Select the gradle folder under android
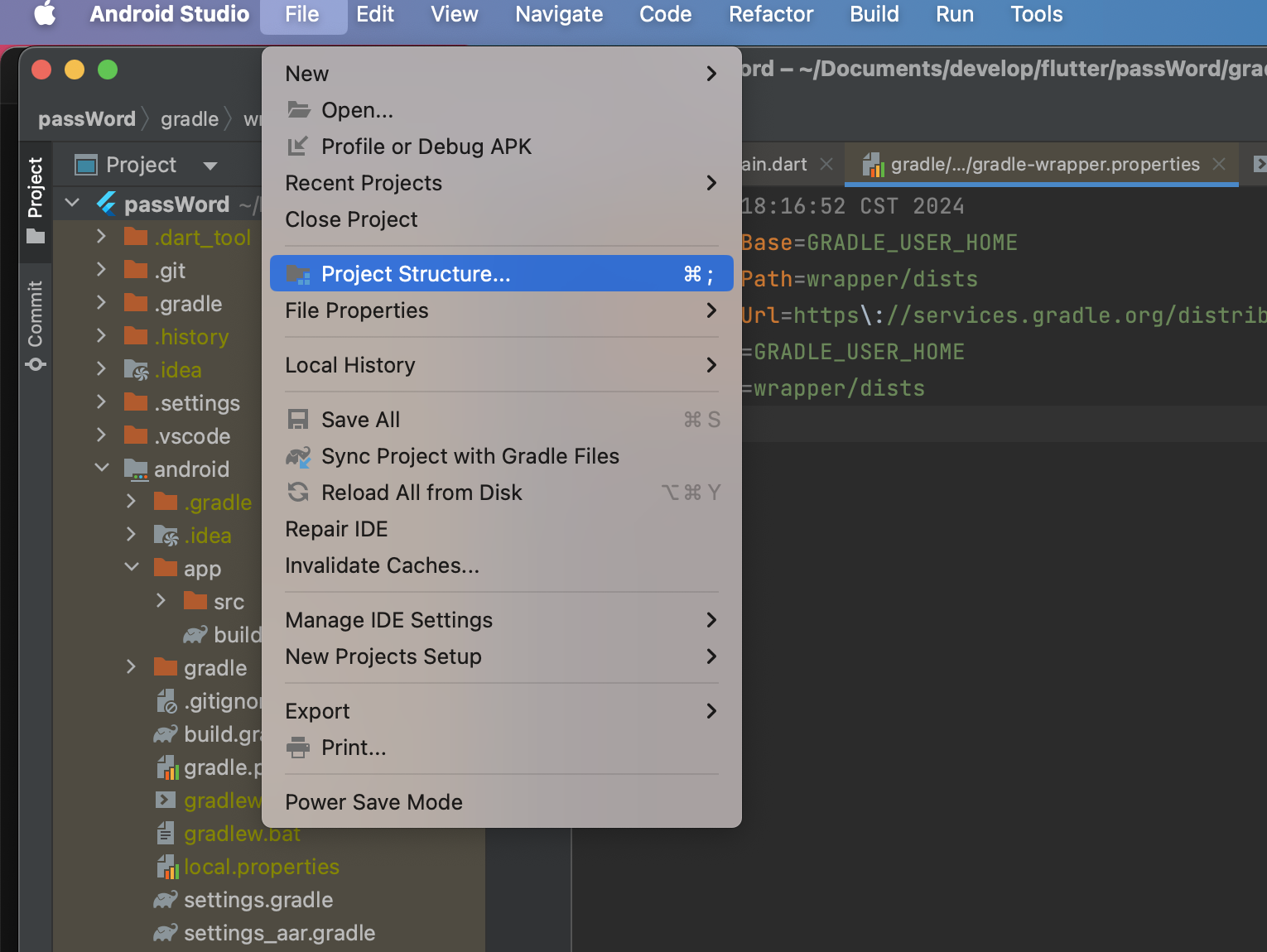The image size is (1267, 952). coord(214,668)
